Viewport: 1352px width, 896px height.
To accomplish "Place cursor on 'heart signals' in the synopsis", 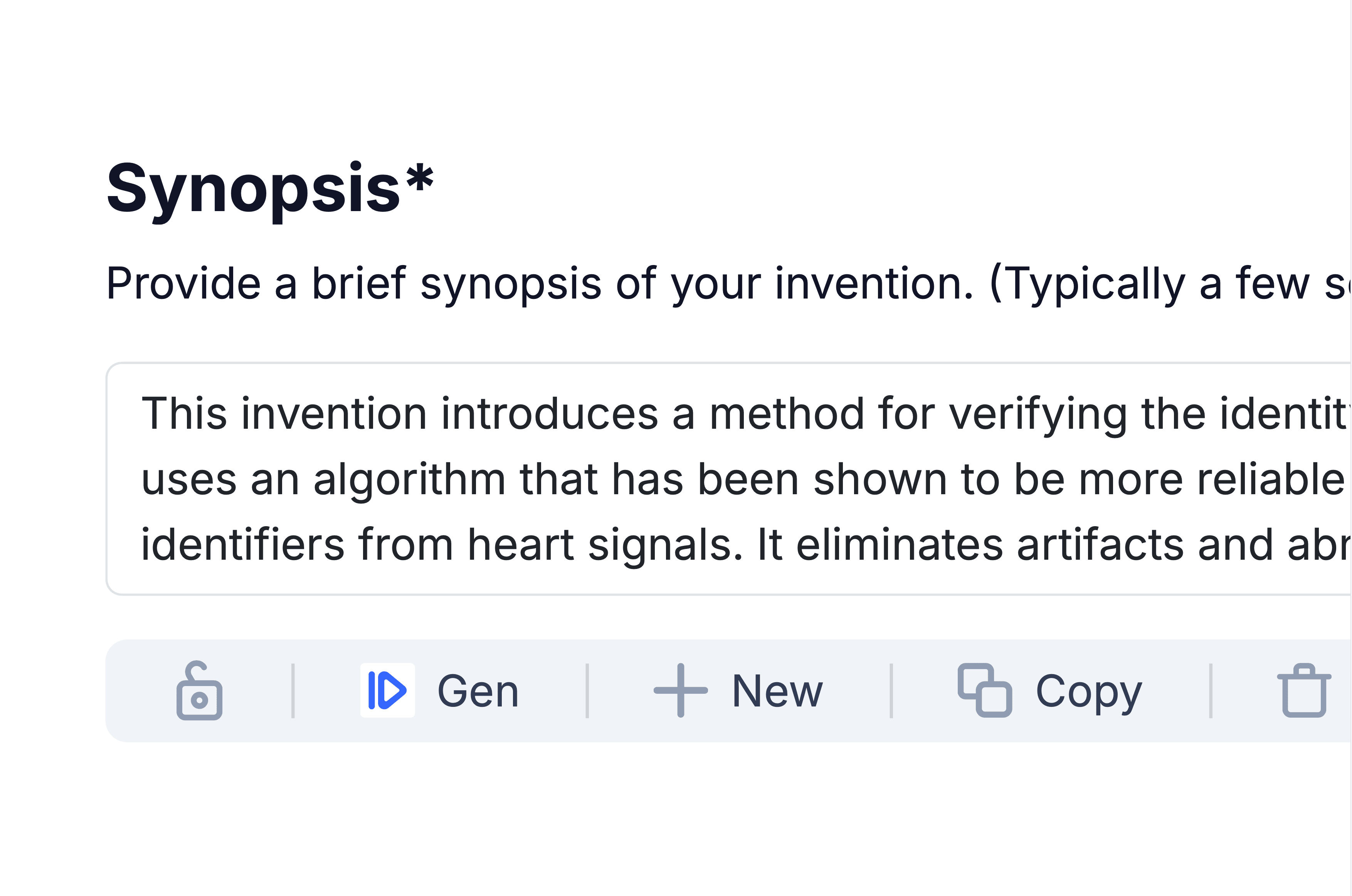I will click(x=605, y=545).
